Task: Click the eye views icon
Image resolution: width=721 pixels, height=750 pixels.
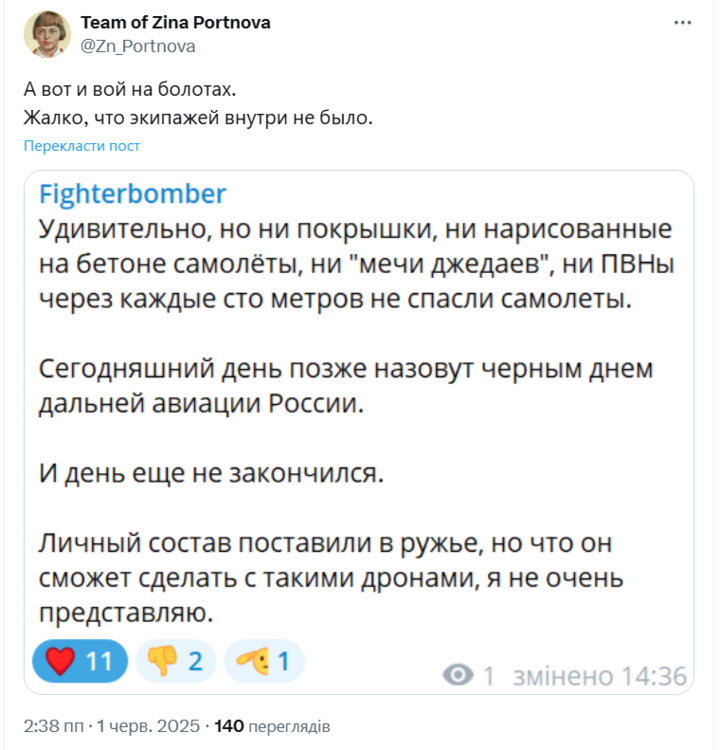Action: point(459,676)
